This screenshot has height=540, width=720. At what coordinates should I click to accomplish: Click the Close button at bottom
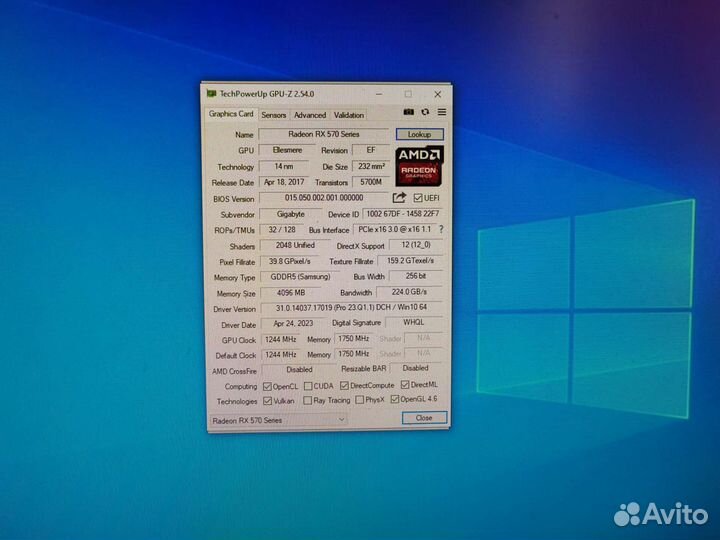(x=424, y=418)
